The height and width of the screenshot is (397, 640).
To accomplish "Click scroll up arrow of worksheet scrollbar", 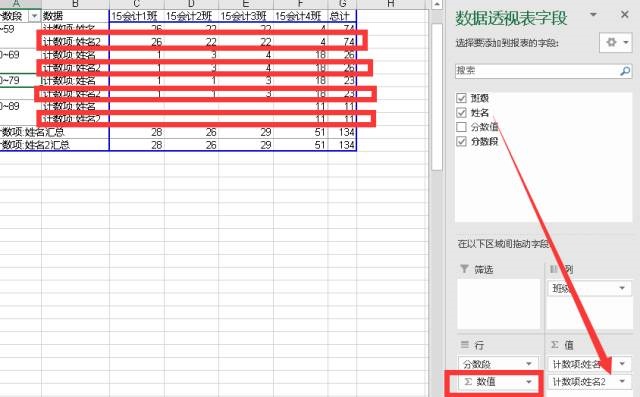I will click(437, 4).
